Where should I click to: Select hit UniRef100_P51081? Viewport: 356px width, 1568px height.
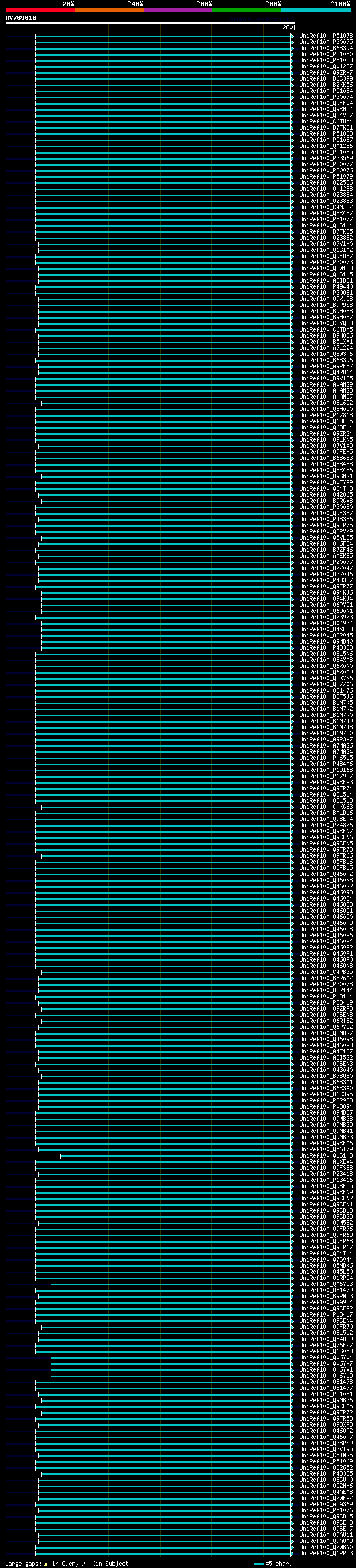(325, 1394)
